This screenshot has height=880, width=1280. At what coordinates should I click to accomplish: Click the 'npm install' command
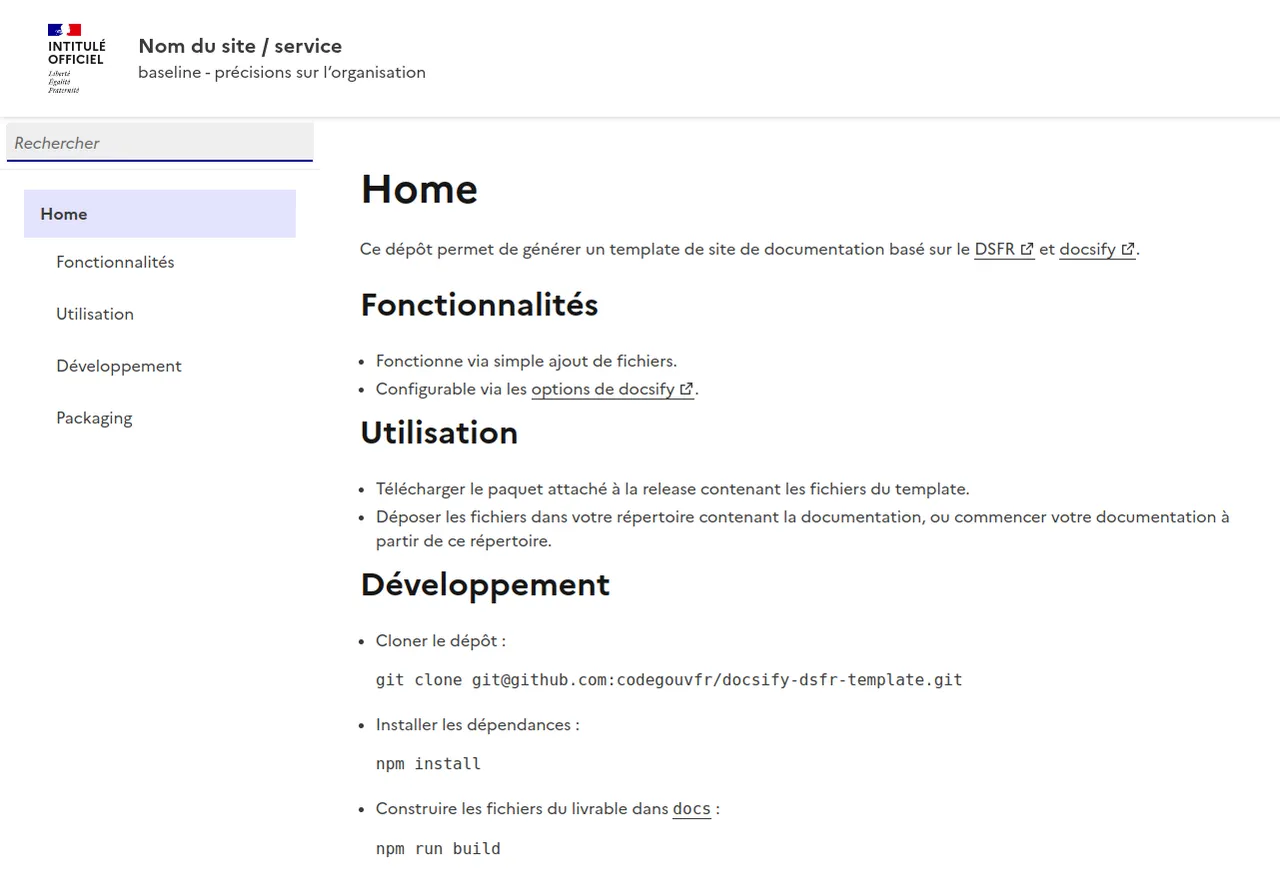coord(428,764)
